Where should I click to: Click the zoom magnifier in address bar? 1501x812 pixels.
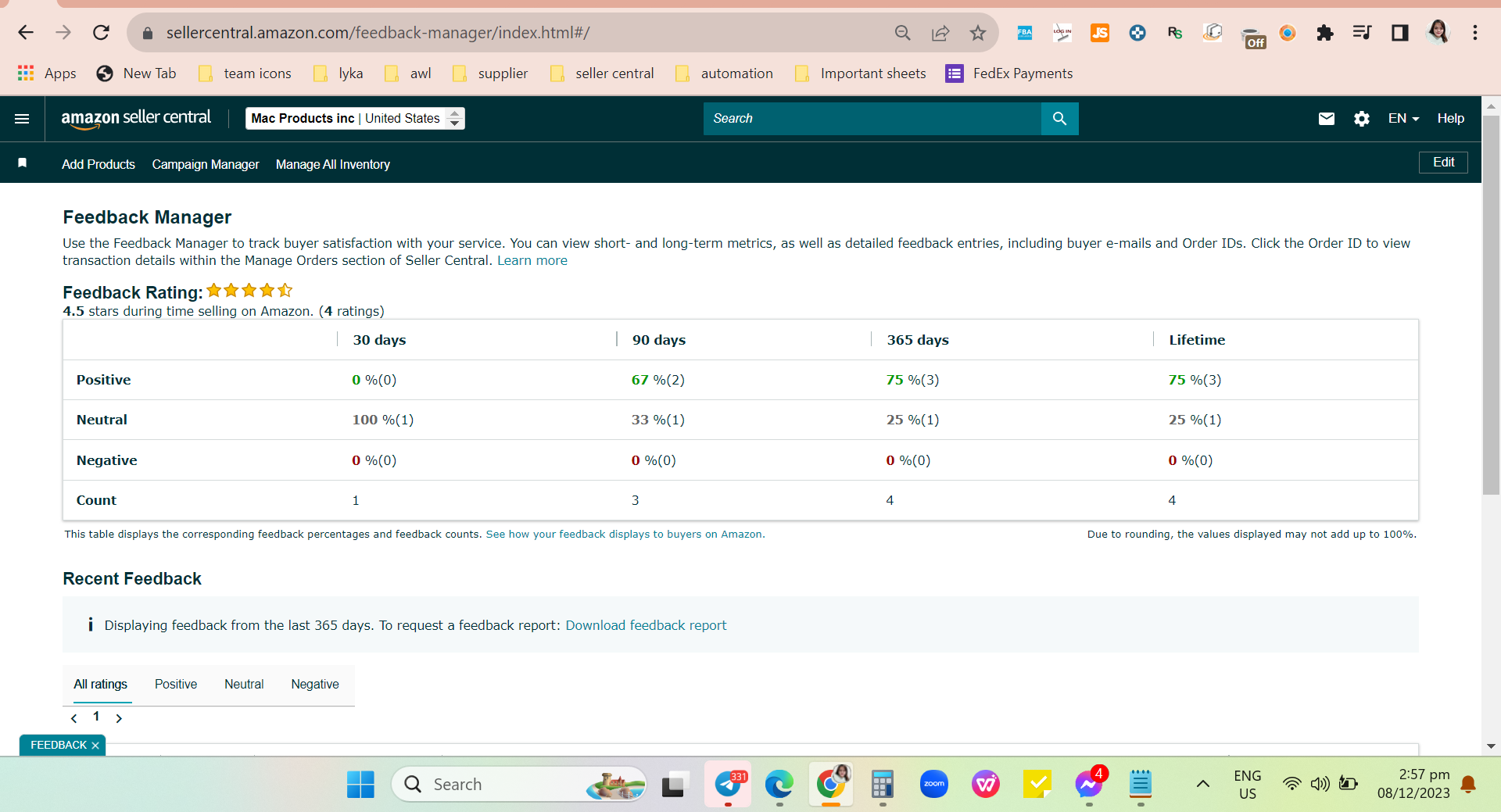pyautogui.click(x=902, y=33)
